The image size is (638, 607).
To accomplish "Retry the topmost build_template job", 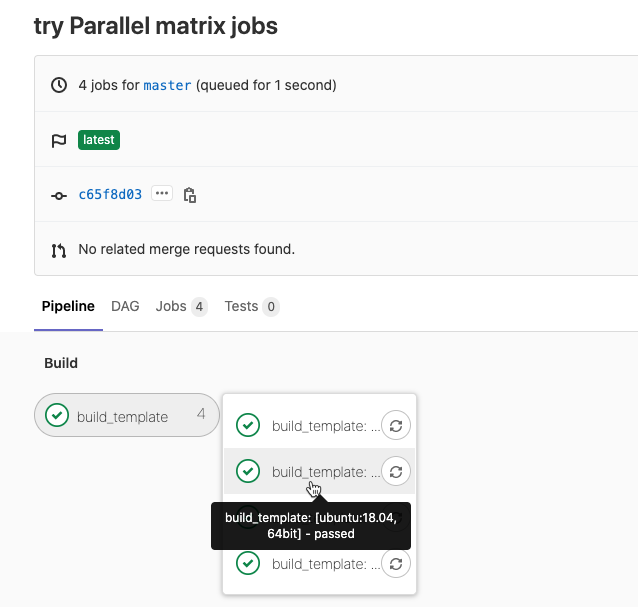I will 397,426.
